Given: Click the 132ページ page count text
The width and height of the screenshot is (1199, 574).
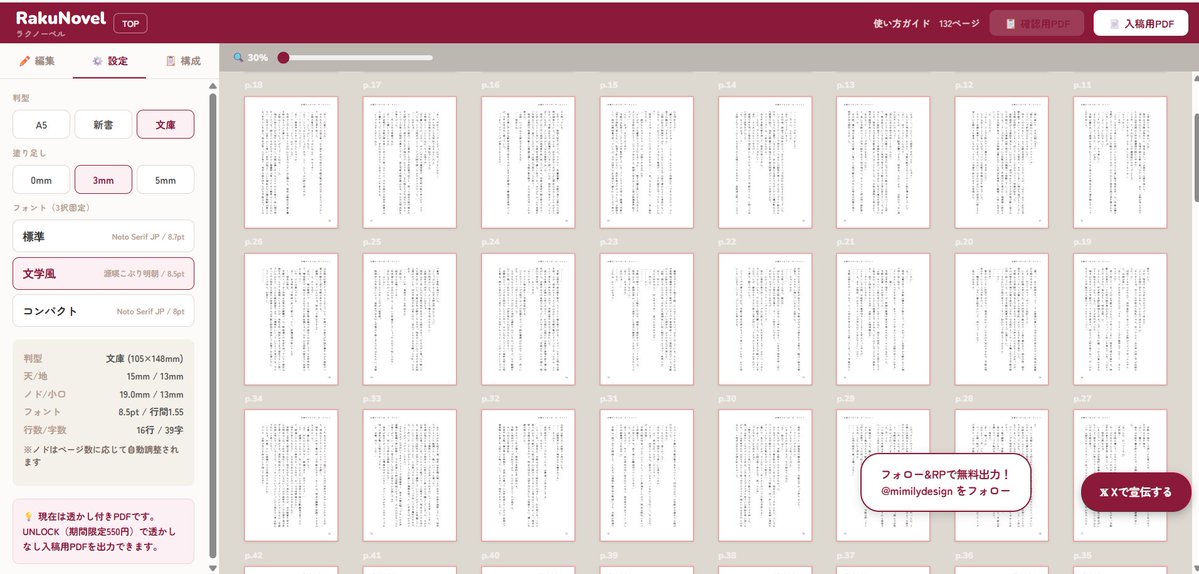Looking at the screenshot, I should click(x=959, y=24).
